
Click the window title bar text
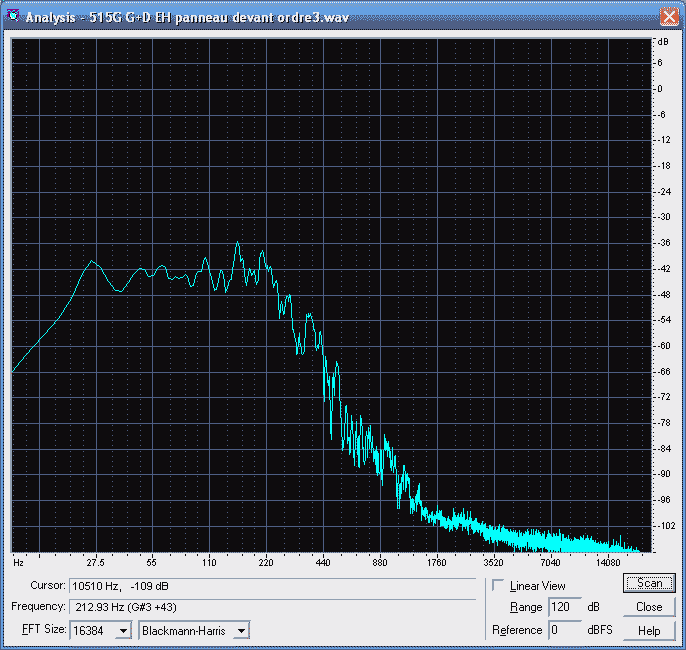[x=187, y=17]
